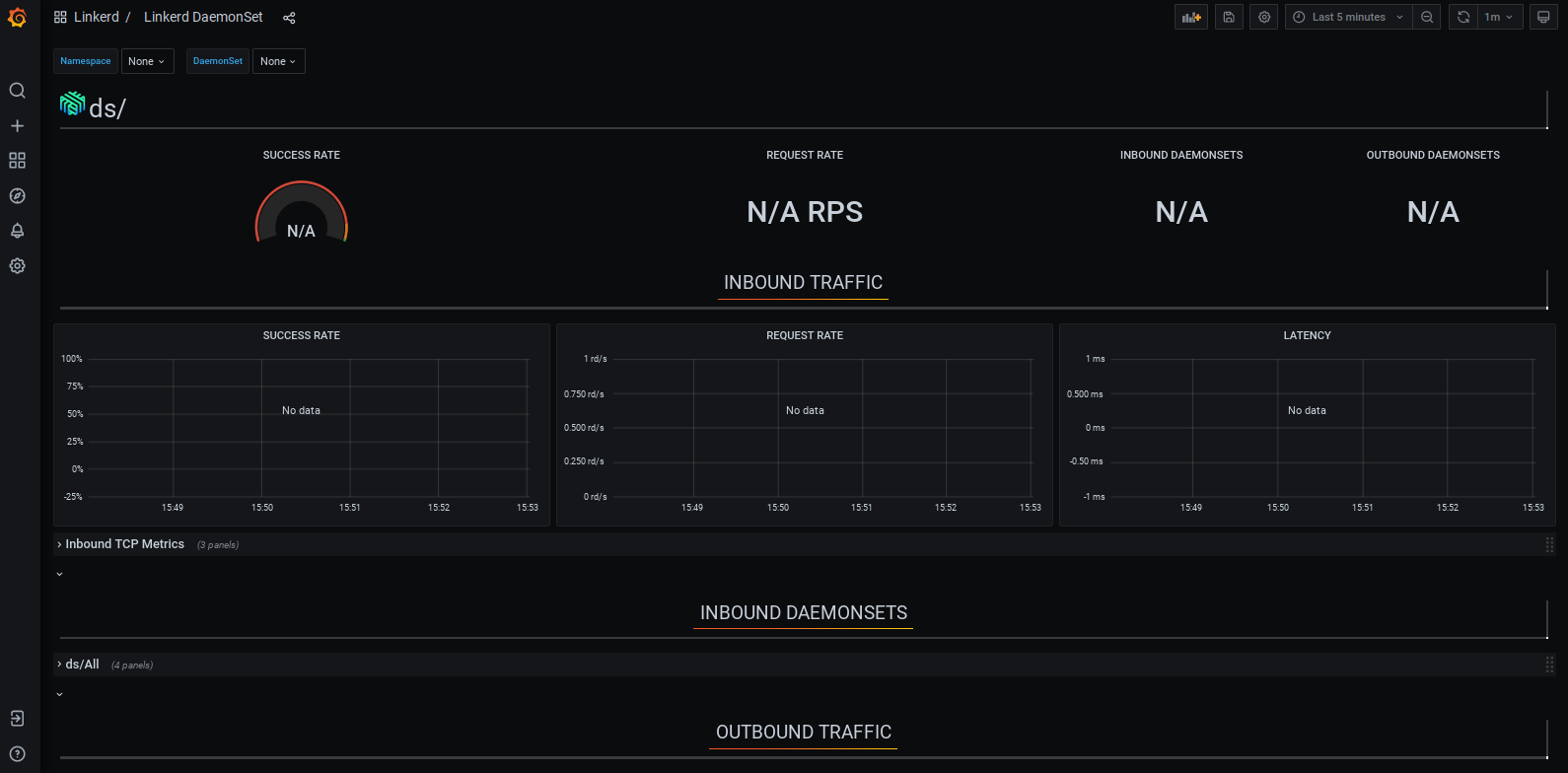The width and height of the screenshot is (1568, 773).
Task: Click the Create plus icon in sidebar
Action: click(17, 126)
